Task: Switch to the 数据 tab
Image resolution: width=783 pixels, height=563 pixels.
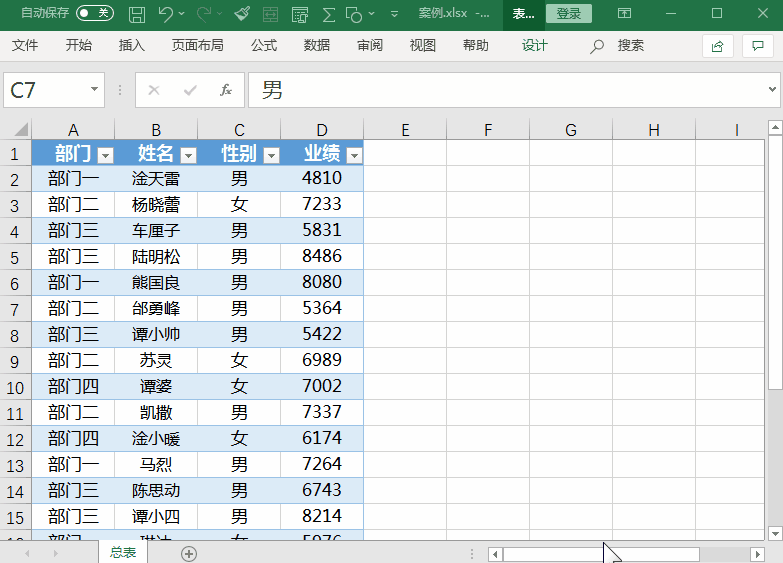Action: [317, 45]
